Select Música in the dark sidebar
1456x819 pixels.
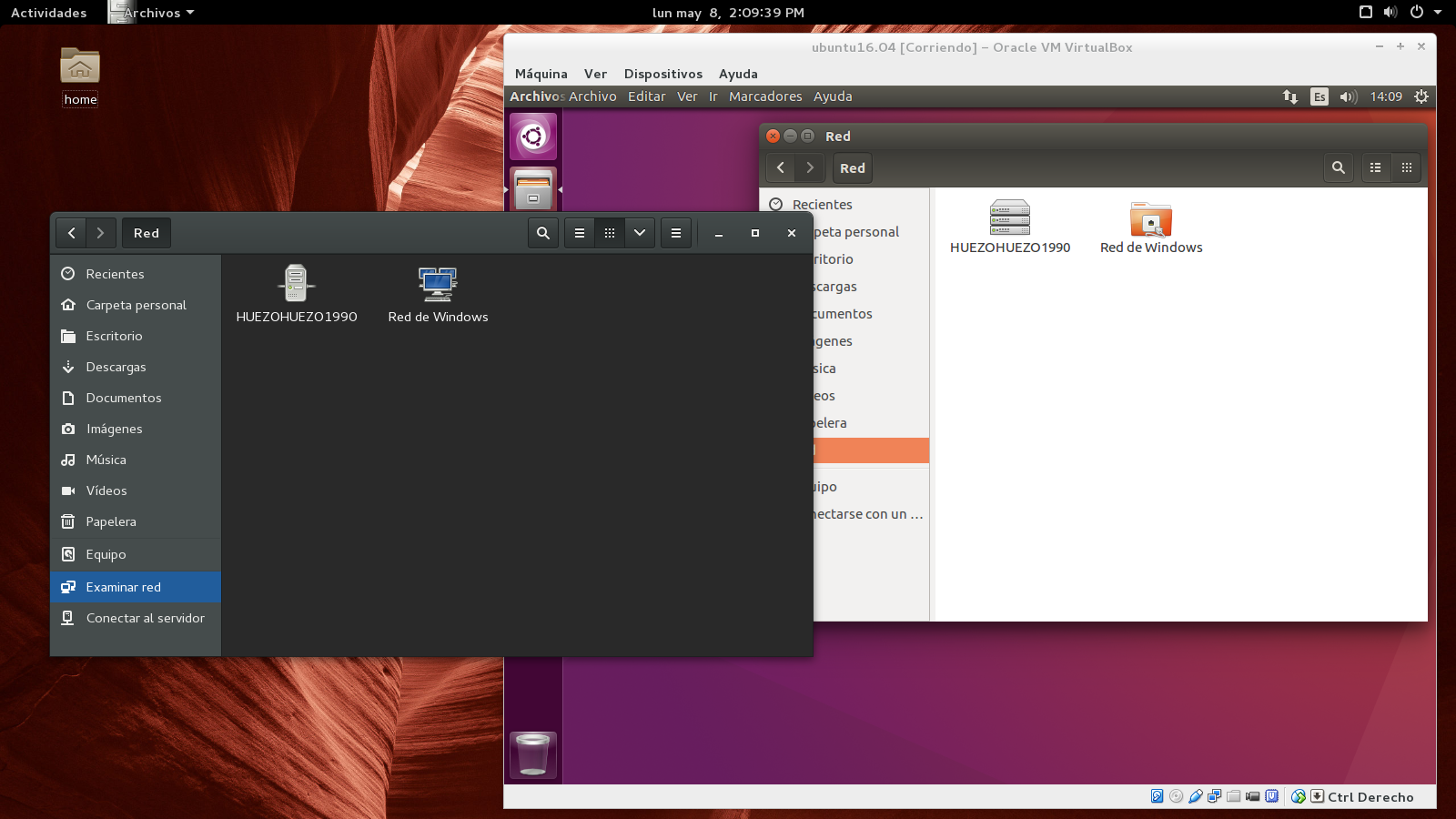(x=136, y=460)
